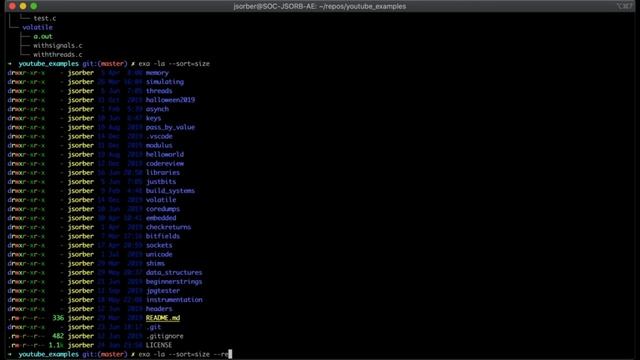Image resolution: width=640 pixels, height=360 pixels.
Task: Click the youtube_examples prompt on bottom line
Action: click(x=49, y=354)
